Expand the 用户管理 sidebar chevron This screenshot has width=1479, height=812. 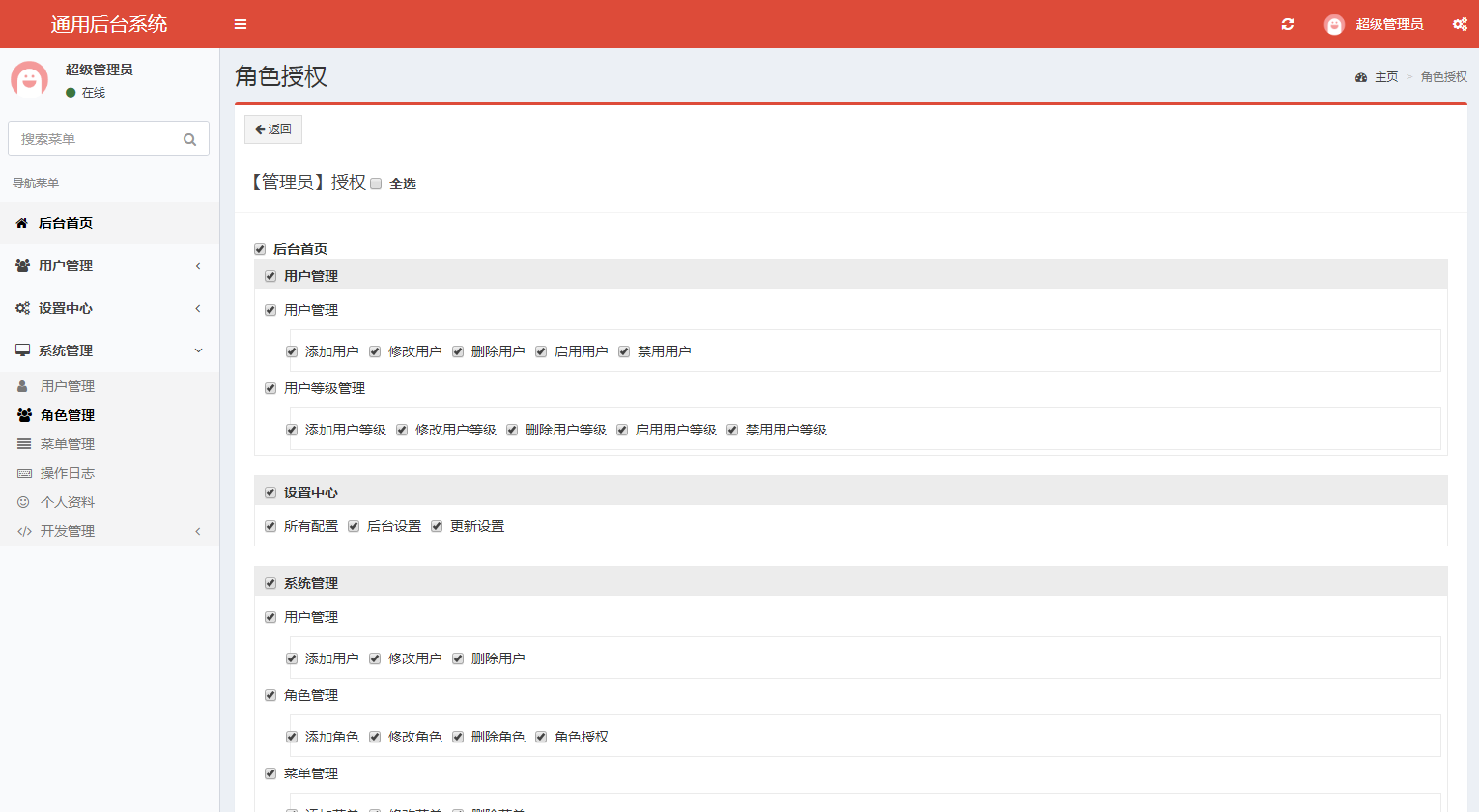click(198, 266)
